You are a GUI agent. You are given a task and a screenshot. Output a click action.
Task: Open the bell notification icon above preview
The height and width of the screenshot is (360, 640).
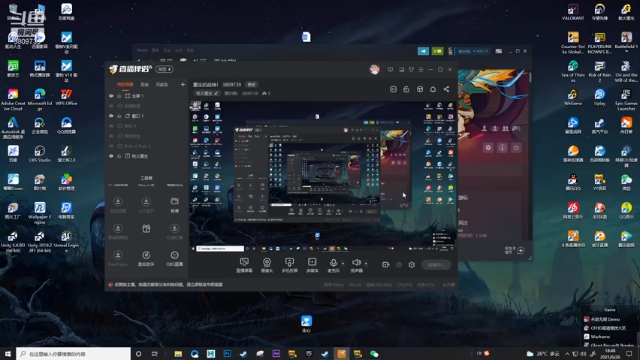coord(433,89)
